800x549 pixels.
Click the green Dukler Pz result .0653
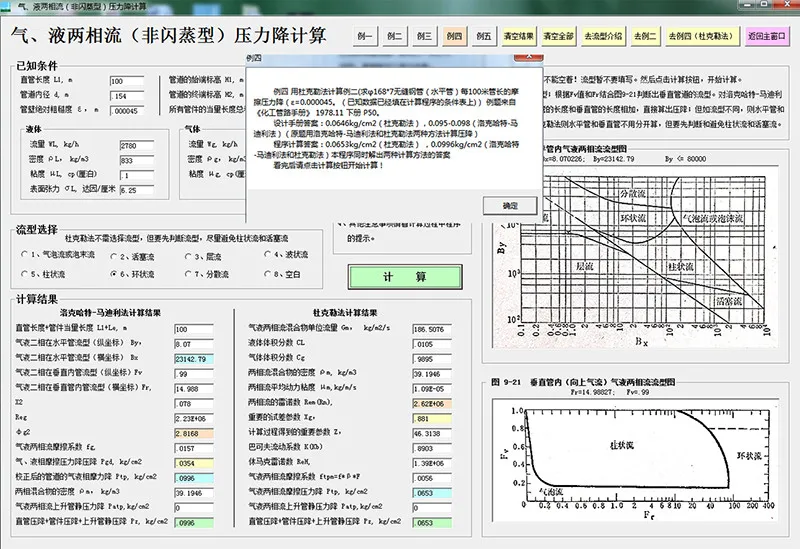[x=432, y=522]
